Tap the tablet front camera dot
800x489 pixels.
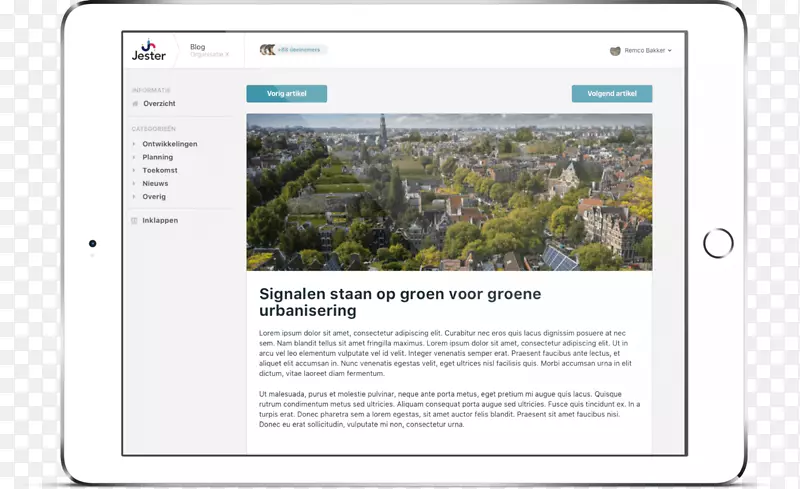(x=93, y=243)
